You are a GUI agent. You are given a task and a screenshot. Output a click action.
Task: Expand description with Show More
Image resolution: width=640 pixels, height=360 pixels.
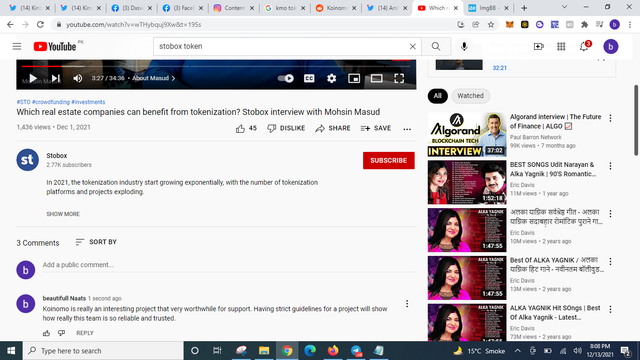point(63,214)
